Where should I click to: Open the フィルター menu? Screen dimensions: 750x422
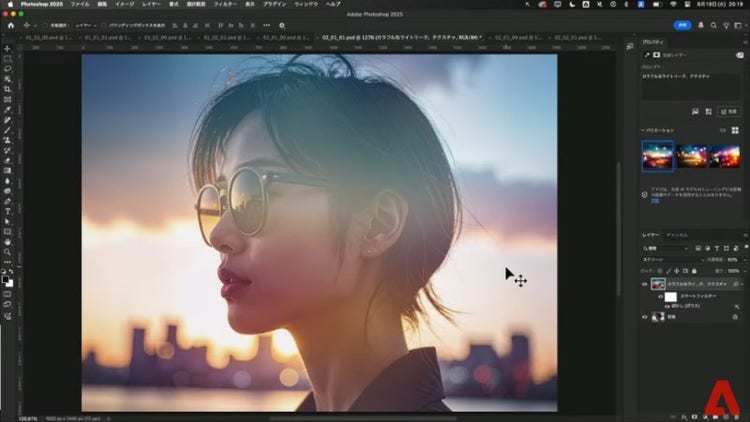[x=198, y=5]
